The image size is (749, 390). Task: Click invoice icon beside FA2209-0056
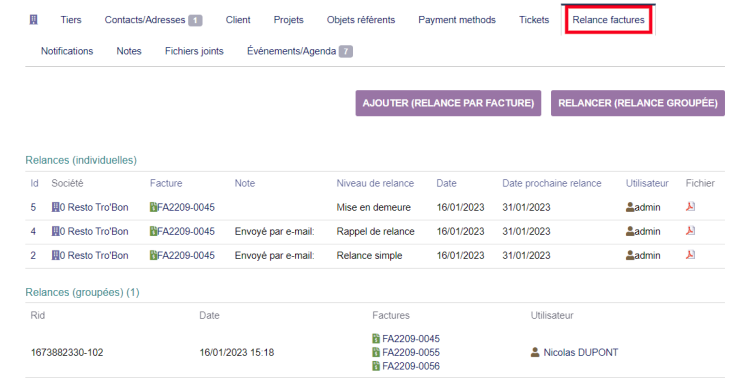pyautogui.click(x=376, y=366)
